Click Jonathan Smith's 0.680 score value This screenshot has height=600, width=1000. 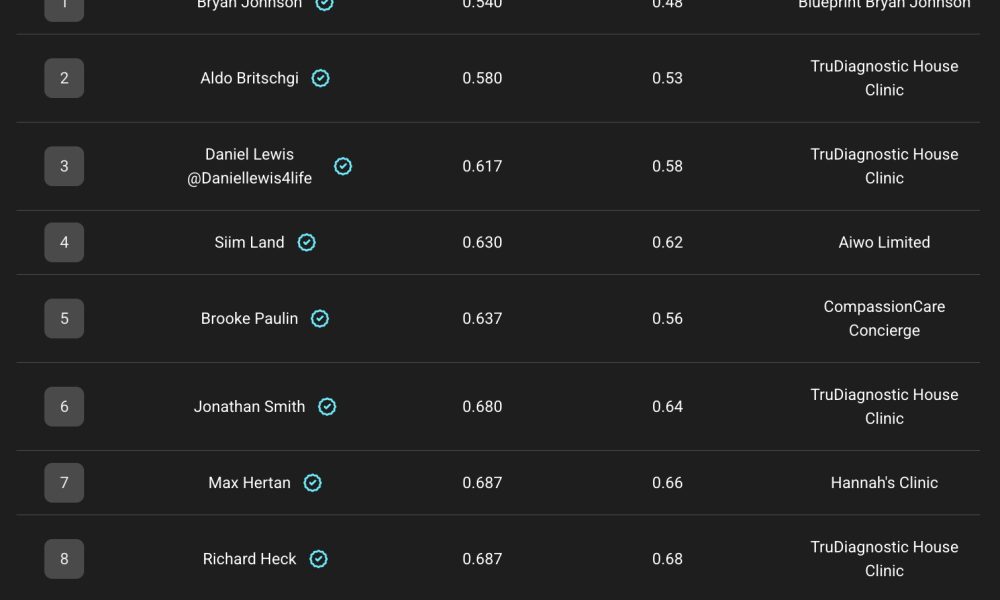pyautogui.click(x=482, y=406)
